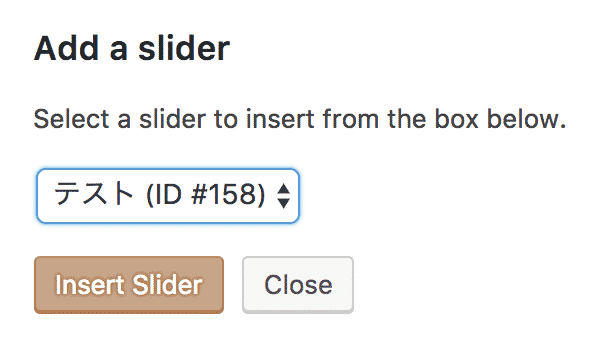The width and height of the screenshot is (602, 360).
Task: Focus the focused slider select field
Action: tap(168, 196)
